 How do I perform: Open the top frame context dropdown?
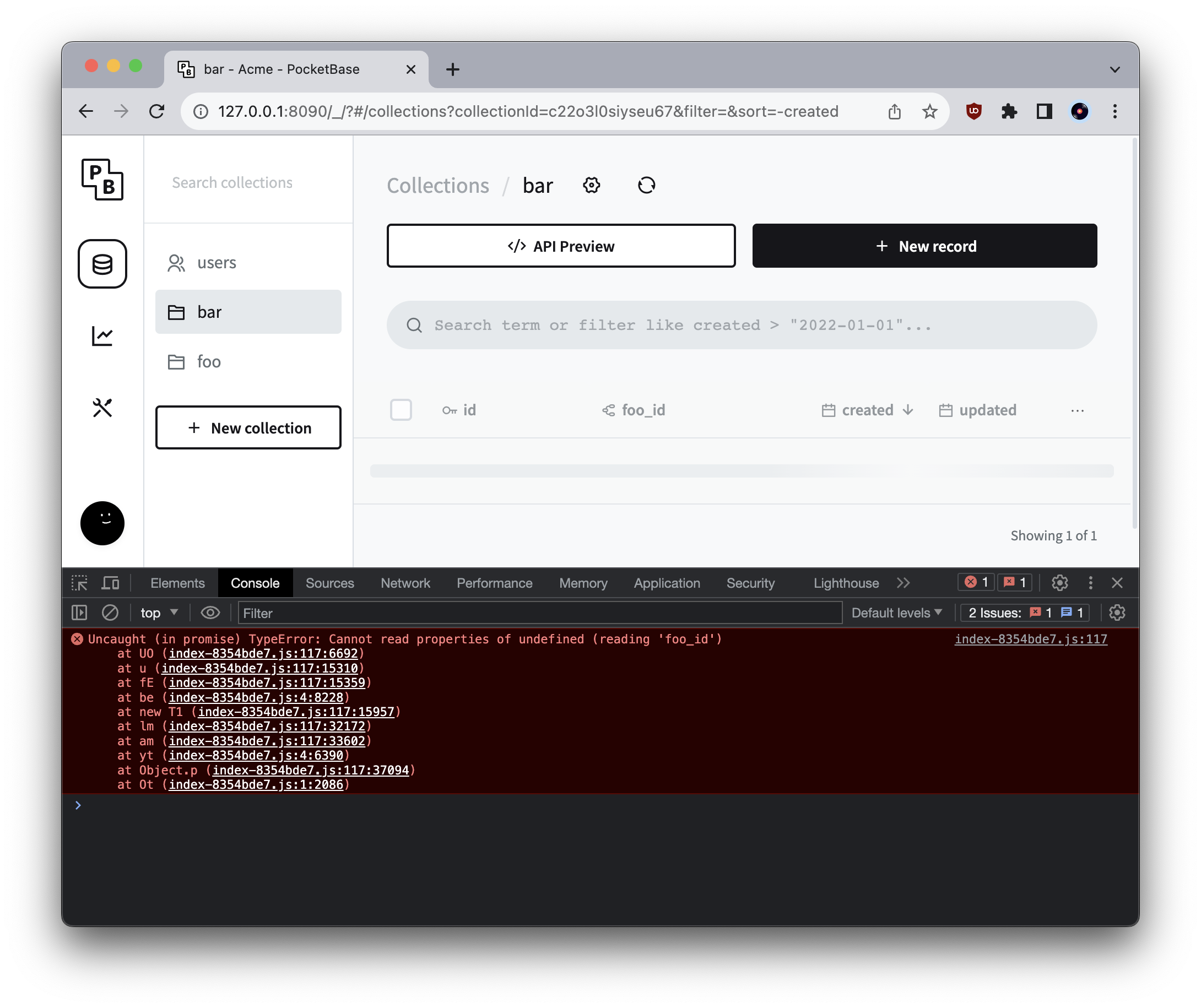click(159, 613)
